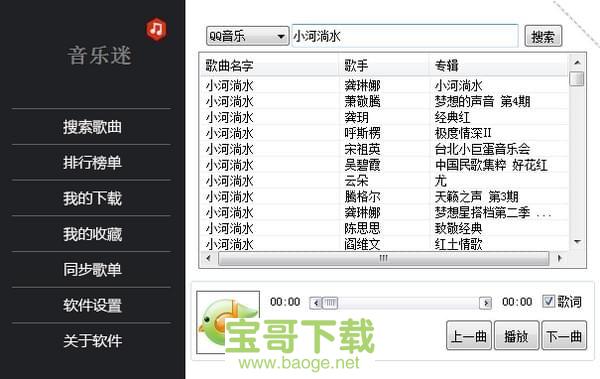Open 软件设置 in the sidebar
The width and height of the screenshot is (600, 379).
92,305
